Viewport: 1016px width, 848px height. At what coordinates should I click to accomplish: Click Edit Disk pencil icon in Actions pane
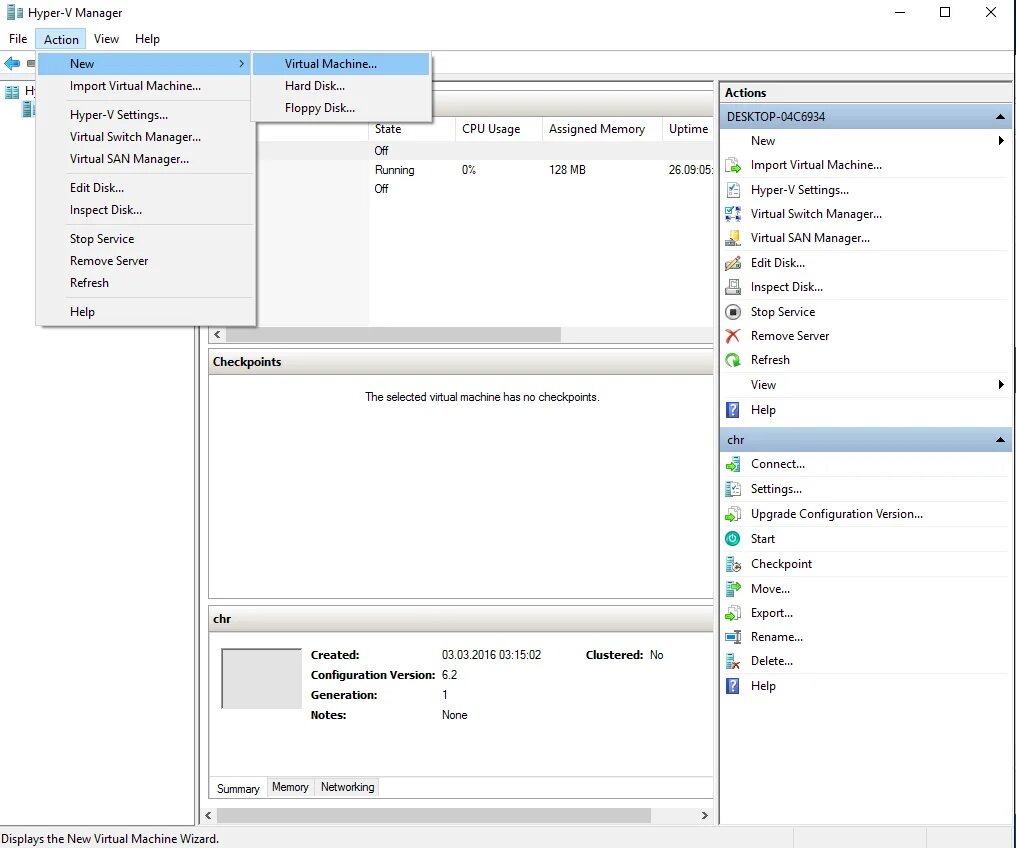coord(733,262)
